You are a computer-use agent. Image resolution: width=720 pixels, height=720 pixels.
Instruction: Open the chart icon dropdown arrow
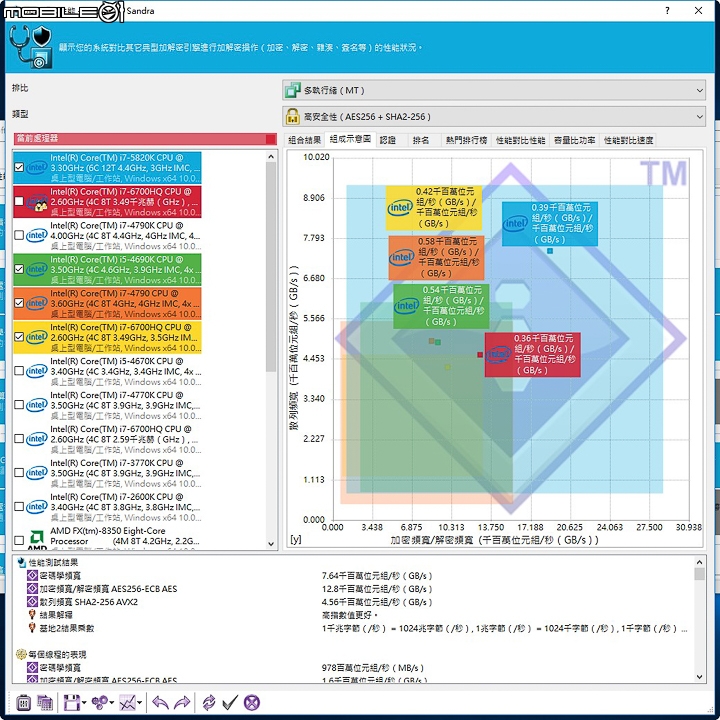(140, 703)
